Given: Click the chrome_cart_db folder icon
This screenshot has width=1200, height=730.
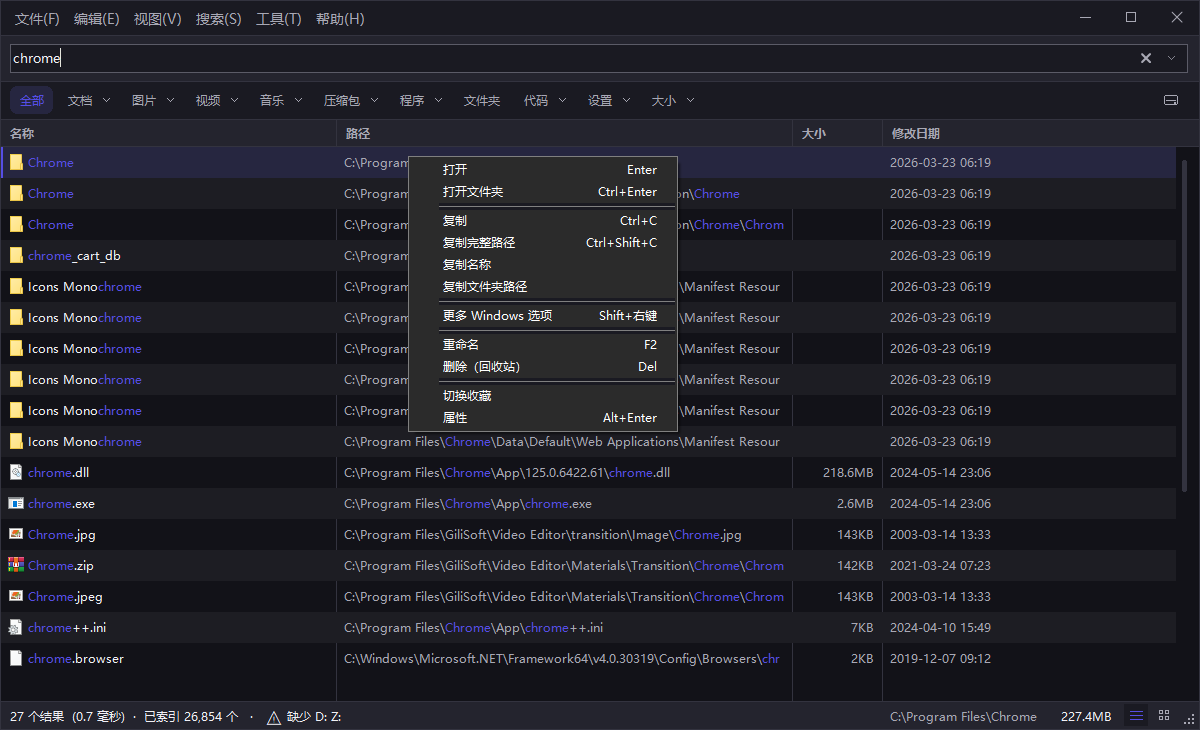Looking at the screenshot, I should [x=16, y=255].
